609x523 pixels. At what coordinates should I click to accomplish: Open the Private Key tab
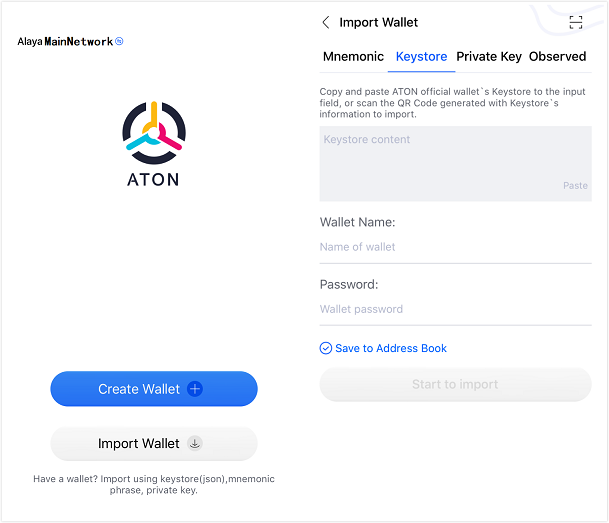pyautogui.click(x=489, y=56)
